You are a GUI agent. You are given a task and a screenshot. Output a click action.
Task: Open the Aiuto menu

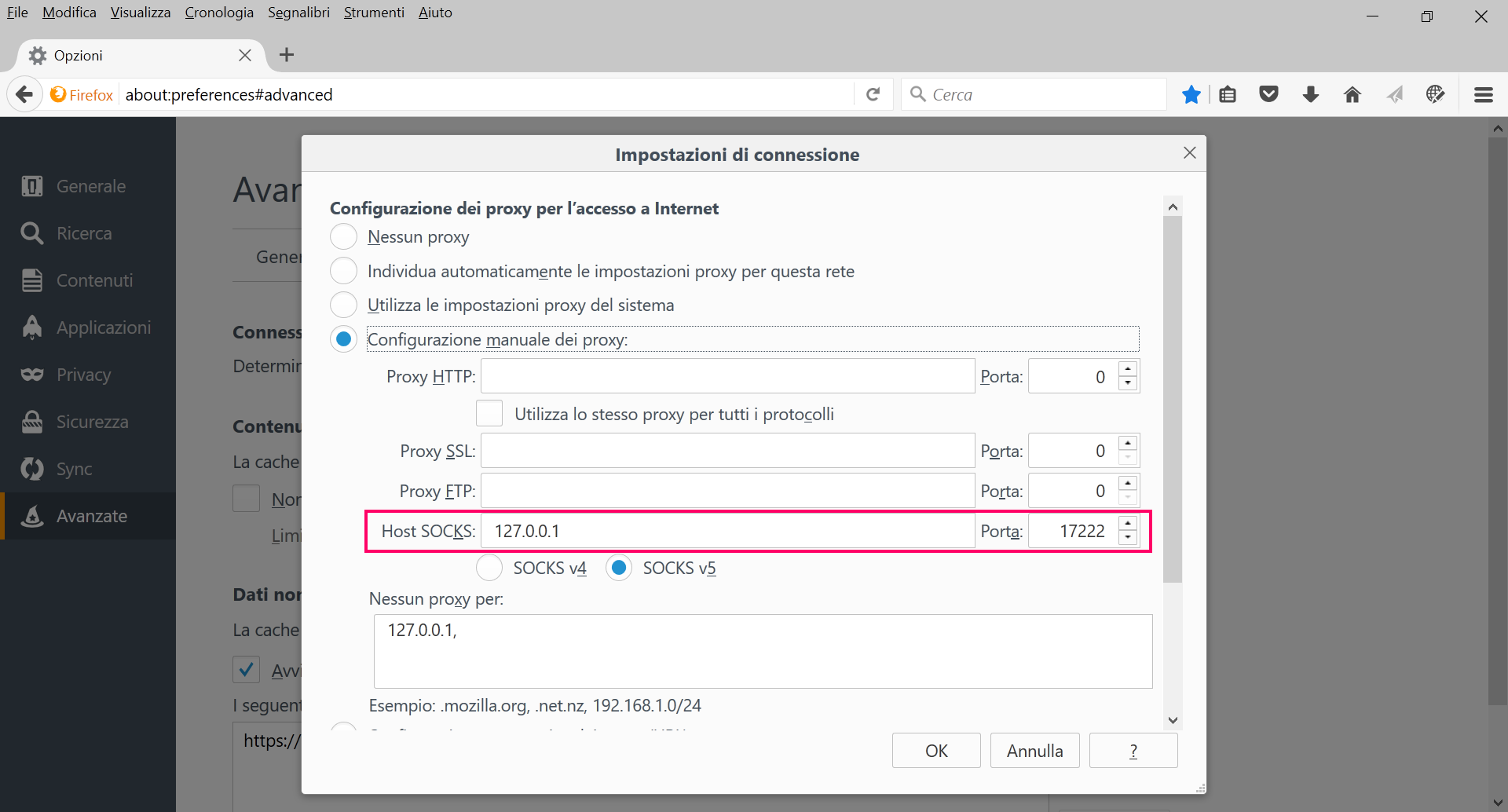pyautogui.click(x=435, y=13)
